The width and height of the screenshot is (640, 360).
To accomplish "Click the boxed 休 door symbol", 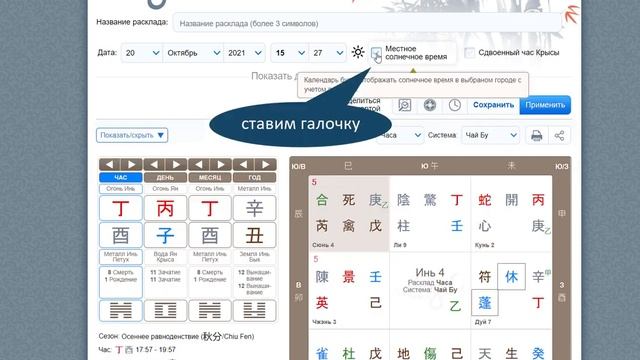I will pyautogui.click(x=511, y=277).
